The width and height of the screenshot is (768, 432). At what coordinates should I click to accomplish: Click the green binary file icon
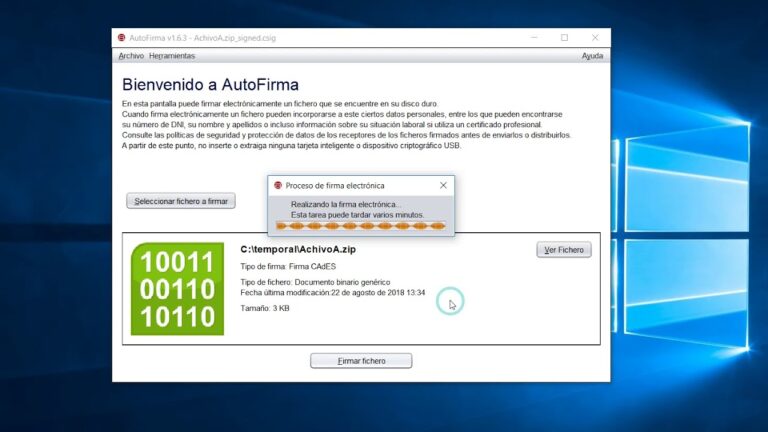(x=177, y=289)
